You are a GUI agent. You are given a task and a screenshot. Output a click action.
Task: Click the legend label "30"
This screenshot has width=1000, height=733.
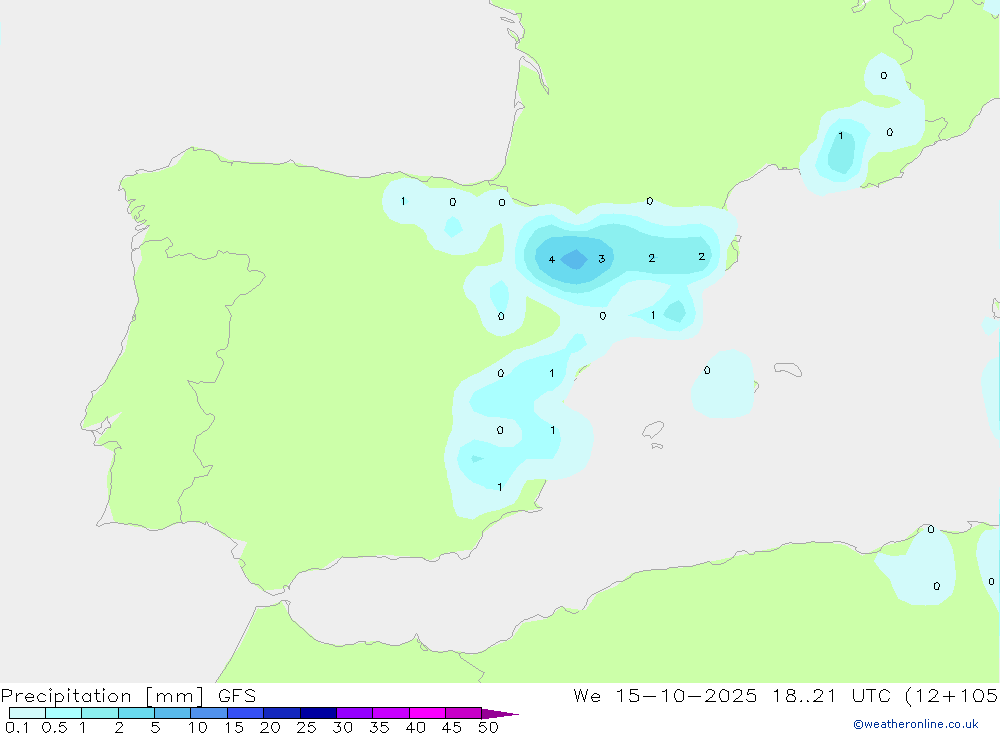tap(342, 727)
